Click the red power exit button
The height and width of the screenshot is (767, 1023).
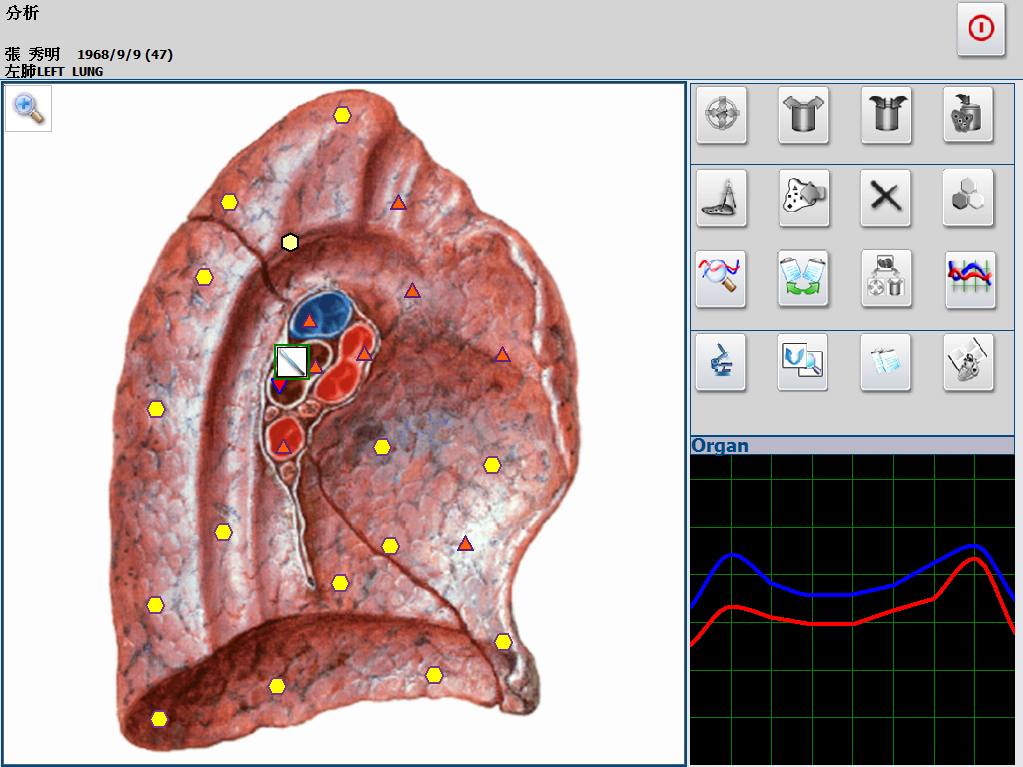(x=980, y=29)
